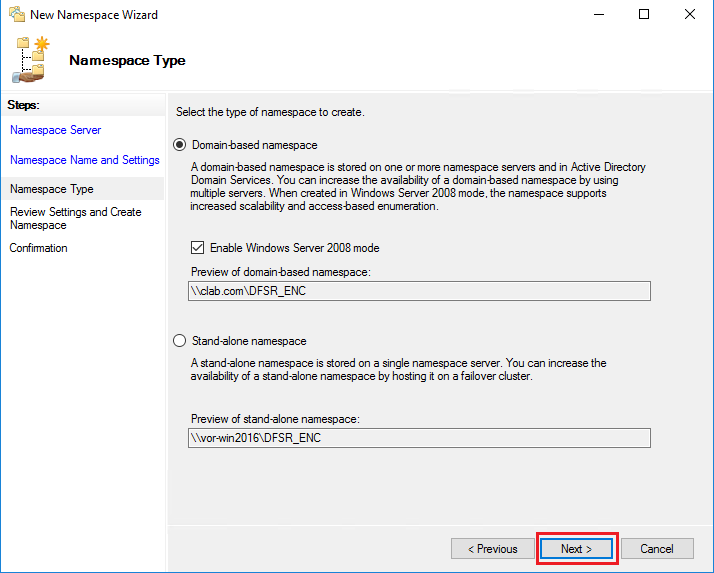Click the Confirmation step in the sidebar
This screenshot has width=714, height=573.
39,248
